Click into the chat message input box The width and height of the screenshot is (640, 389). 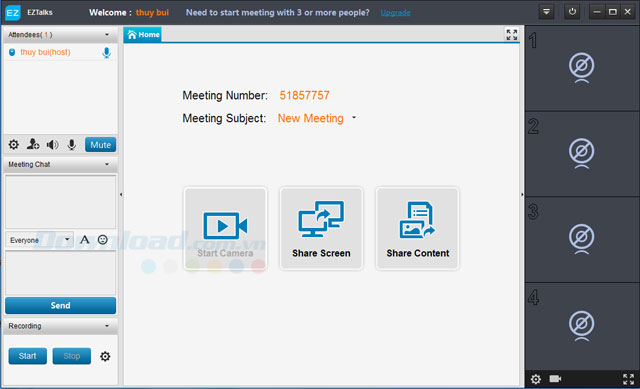point(60,273)
